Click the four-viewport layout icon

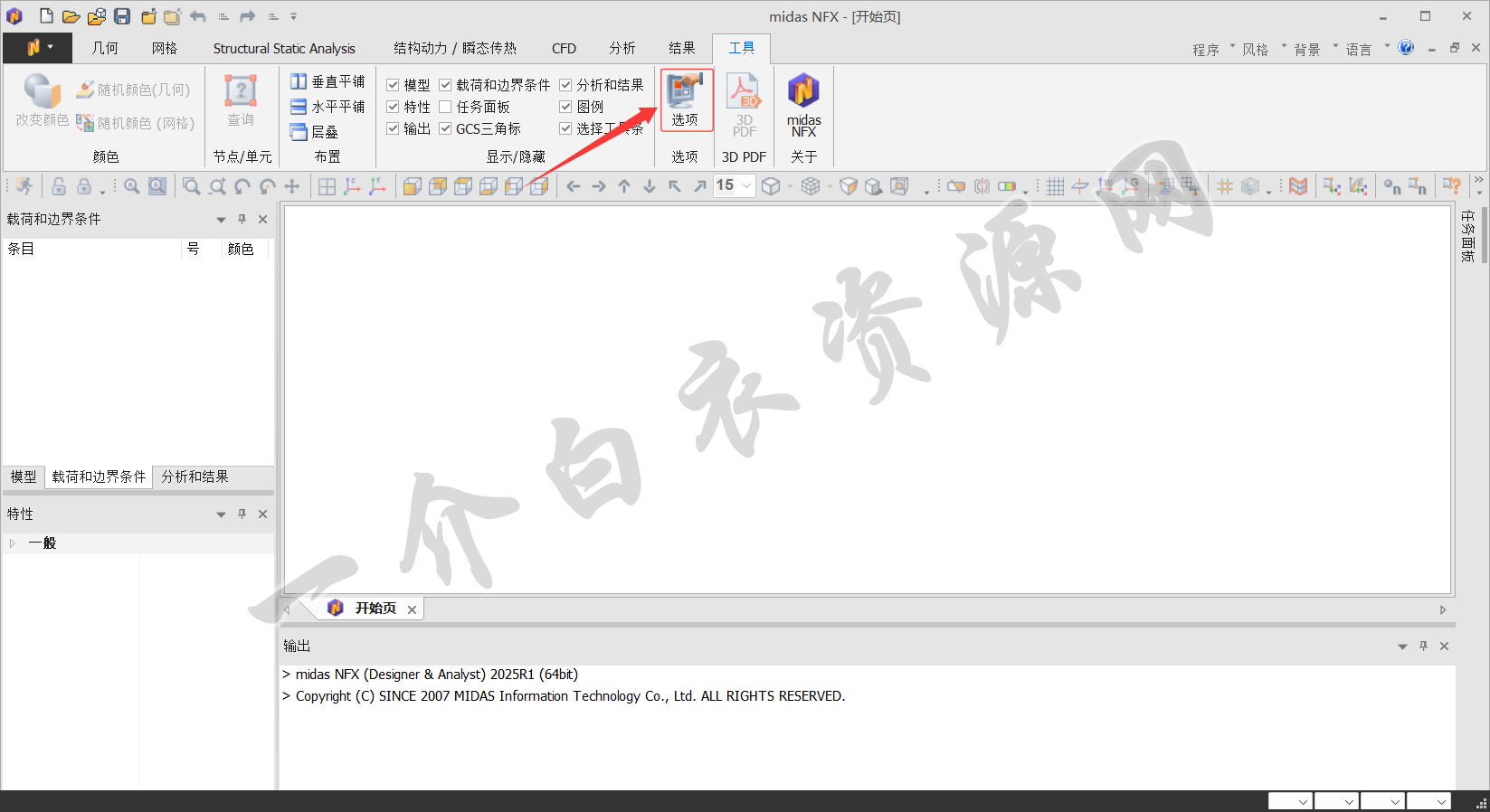tap(327, 186)
